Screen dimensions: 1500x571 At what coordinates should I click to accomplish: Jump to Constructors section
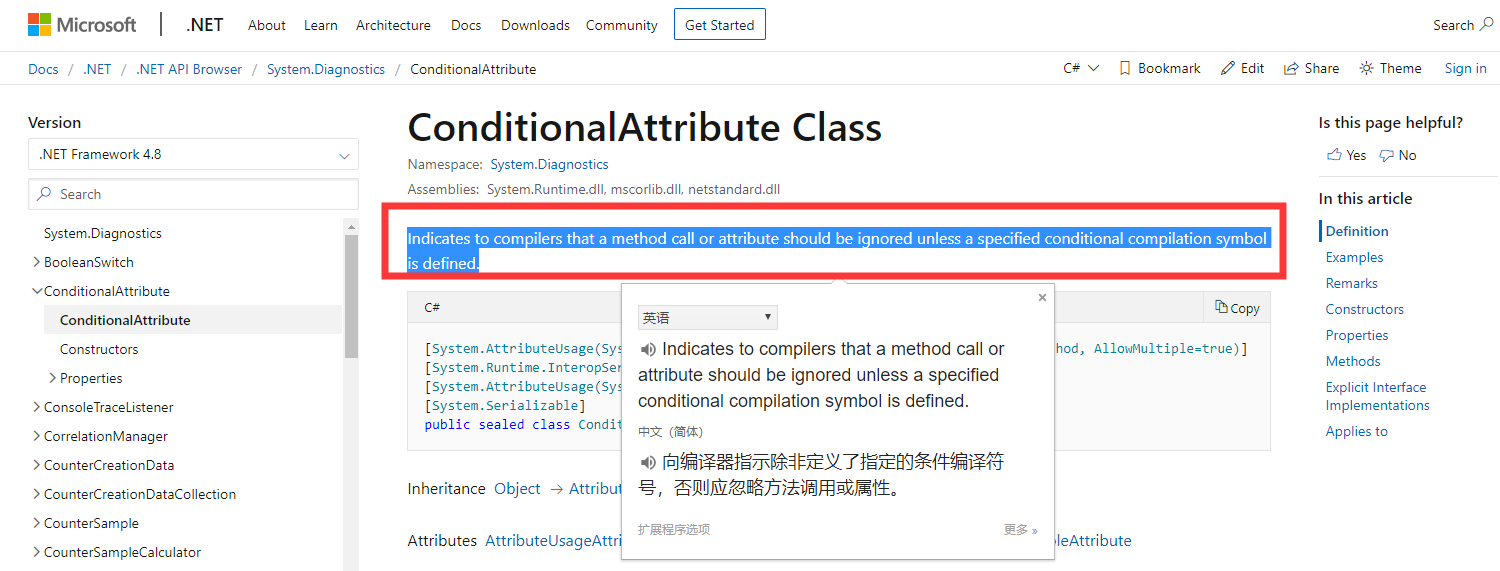(1365, 309)
